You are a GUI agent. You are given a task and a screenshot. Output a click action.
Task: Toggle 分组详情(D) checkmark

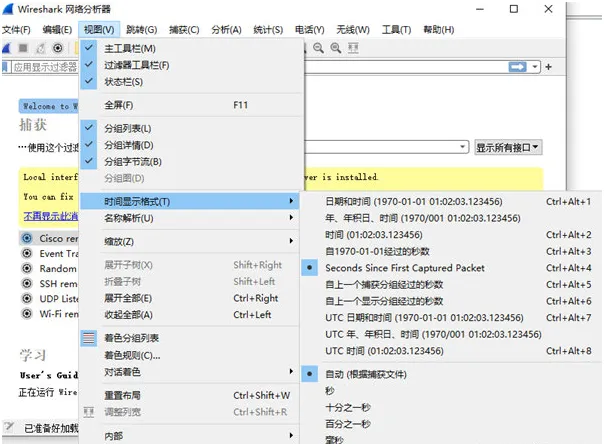(x=89, y=144)
